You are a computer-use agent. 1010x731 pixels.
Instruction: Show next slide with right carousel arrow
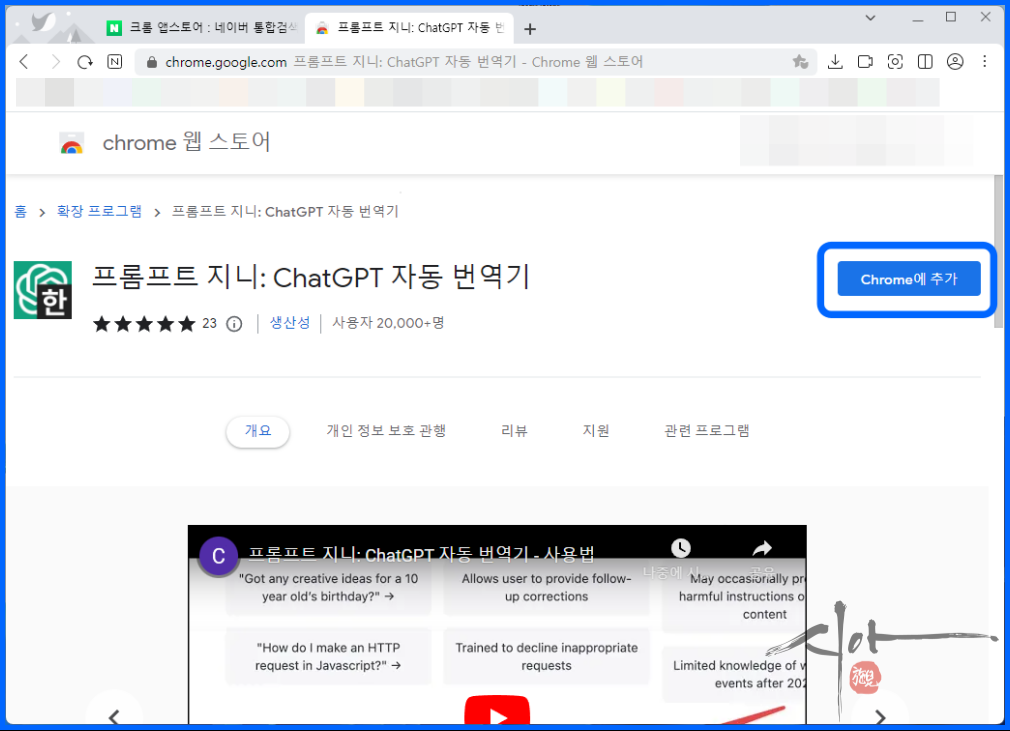click(x=880, y=716)
